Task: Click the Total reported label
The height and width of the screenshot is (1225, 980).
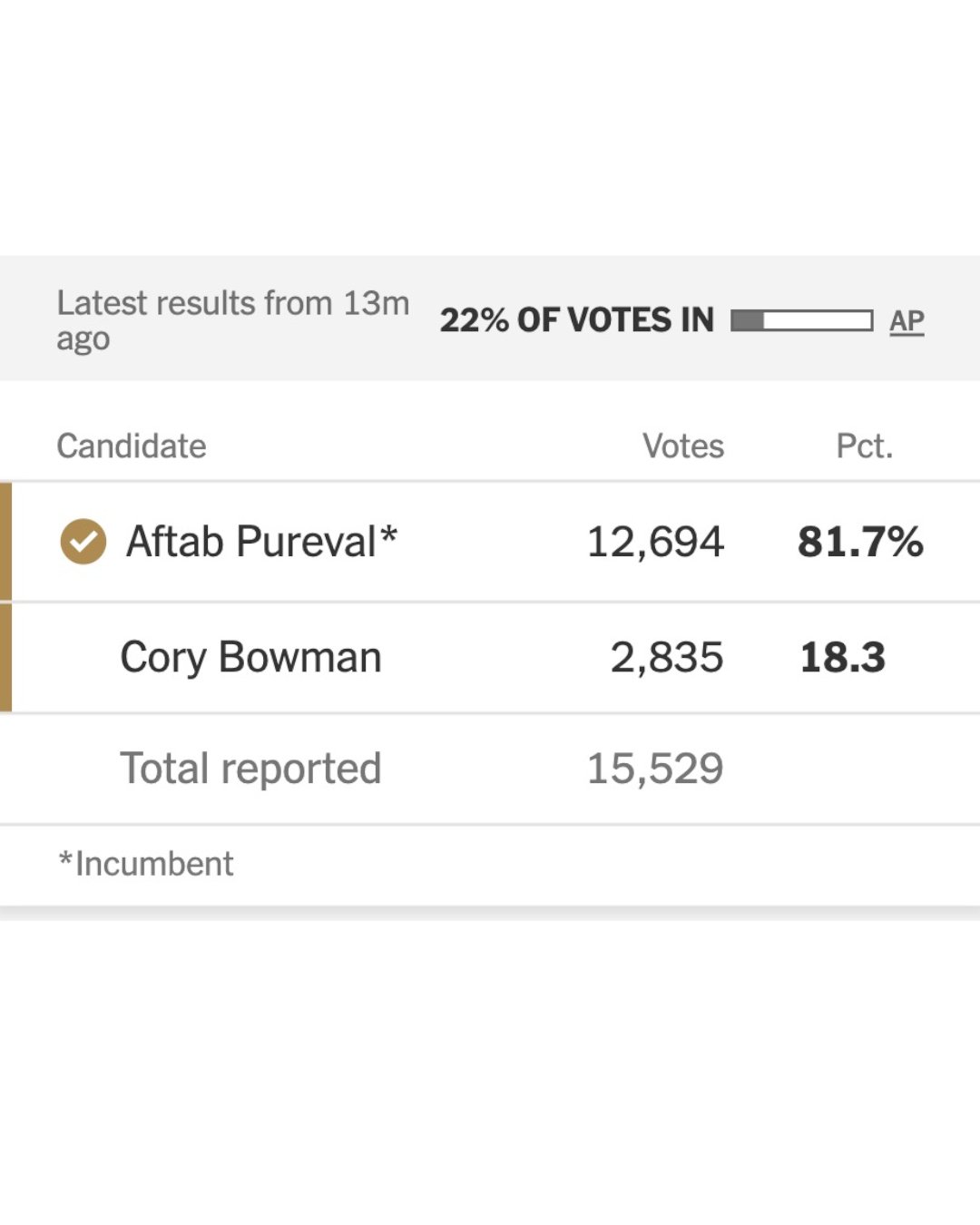Action: tap(250, 769)
